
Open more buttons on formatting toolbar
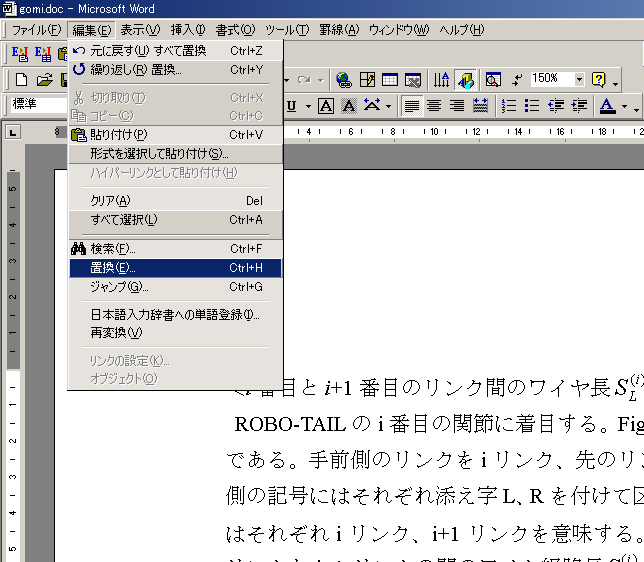pyautogui.click(x=636, y=109)
